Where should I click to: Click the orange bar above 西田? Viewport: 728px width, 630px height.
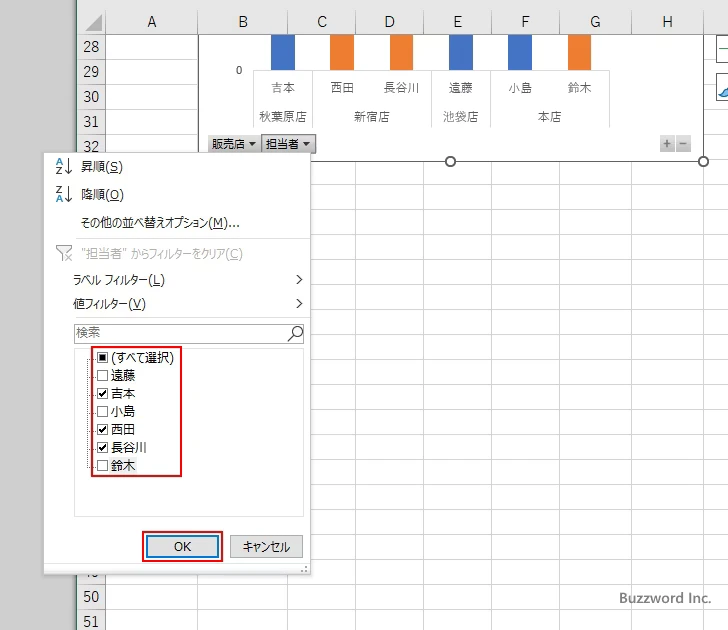click(342, 52)
